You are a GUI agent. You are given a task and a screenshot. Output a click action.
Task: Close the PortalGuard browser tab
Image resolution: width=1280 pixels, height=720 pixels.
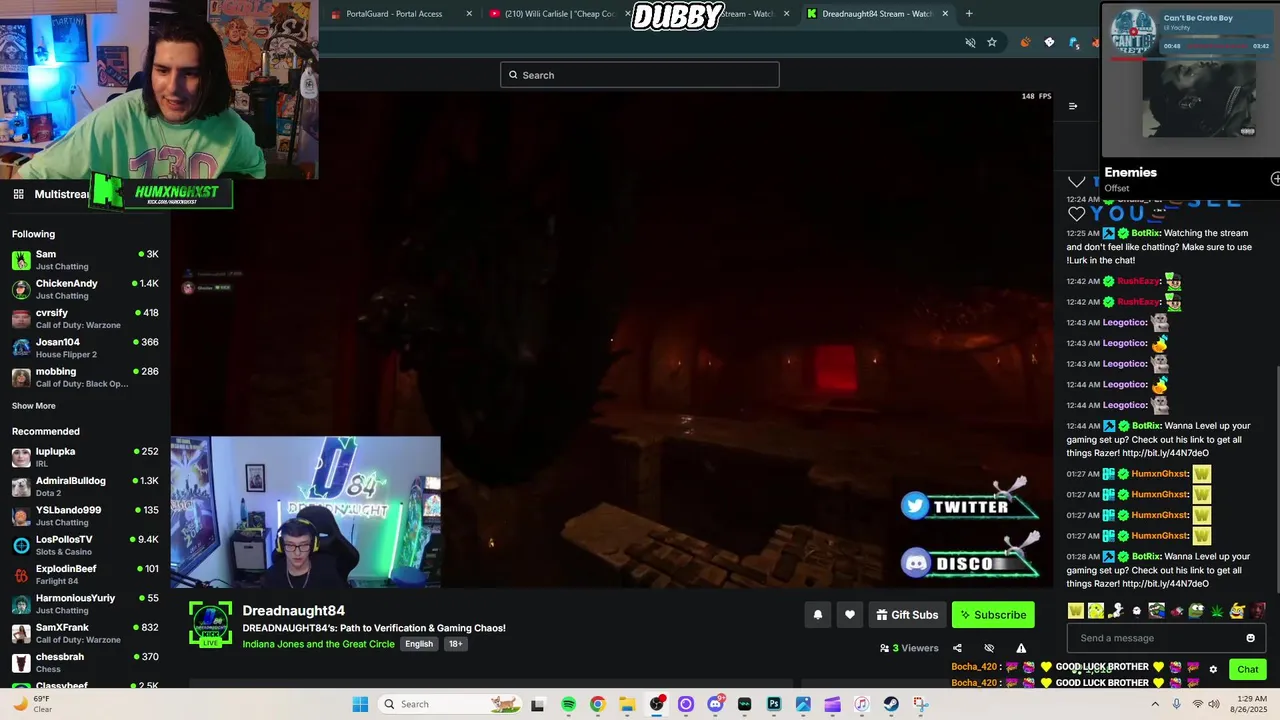469,14
